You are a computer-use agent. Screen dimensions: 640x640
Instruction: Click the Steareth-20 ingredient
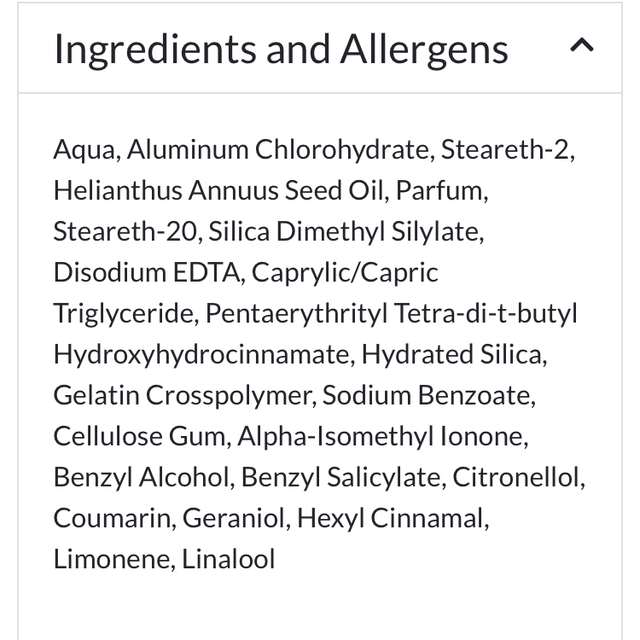click(x=127, y=232)
